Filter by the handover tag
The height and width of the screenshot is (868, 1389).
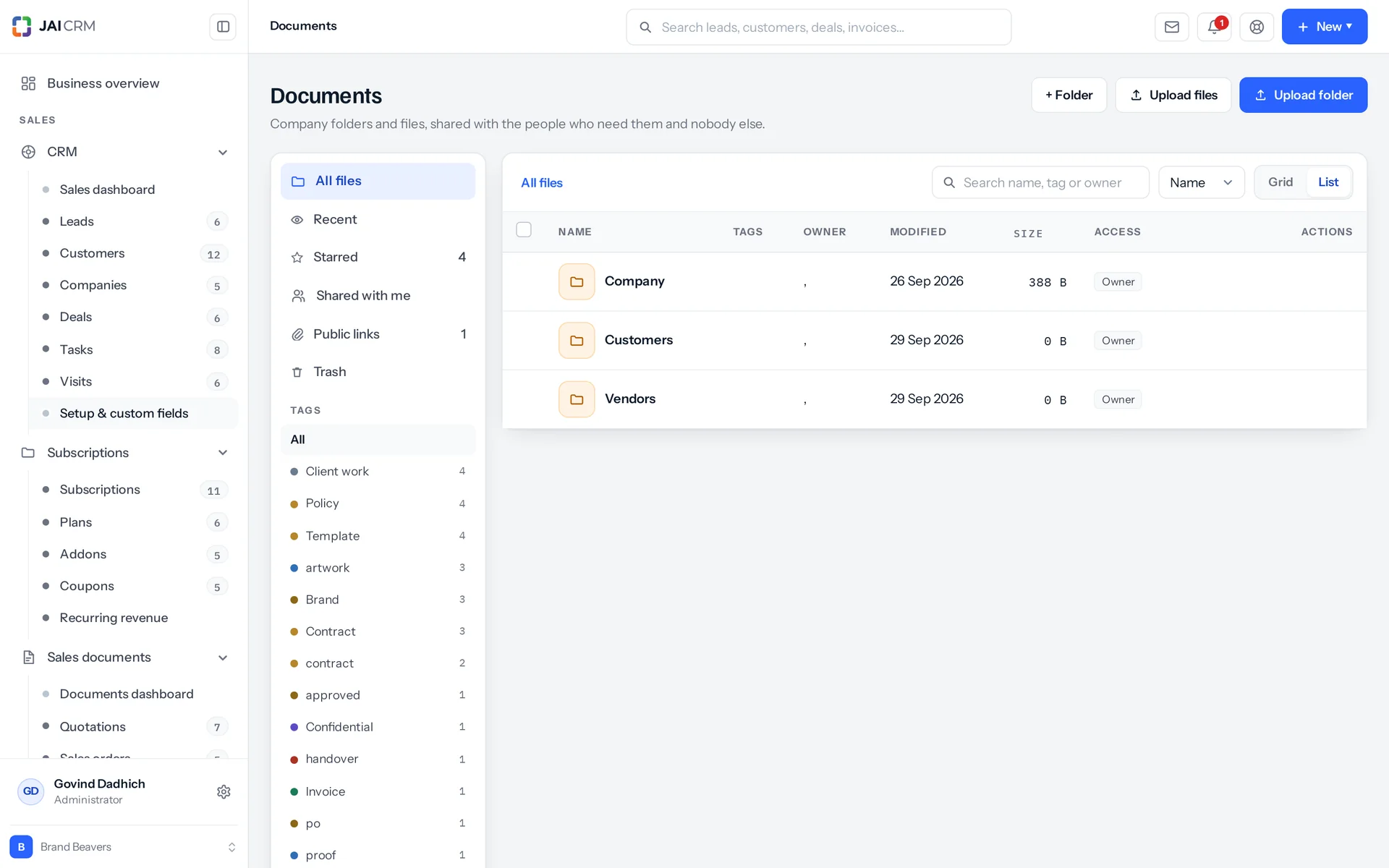(378, 759)
